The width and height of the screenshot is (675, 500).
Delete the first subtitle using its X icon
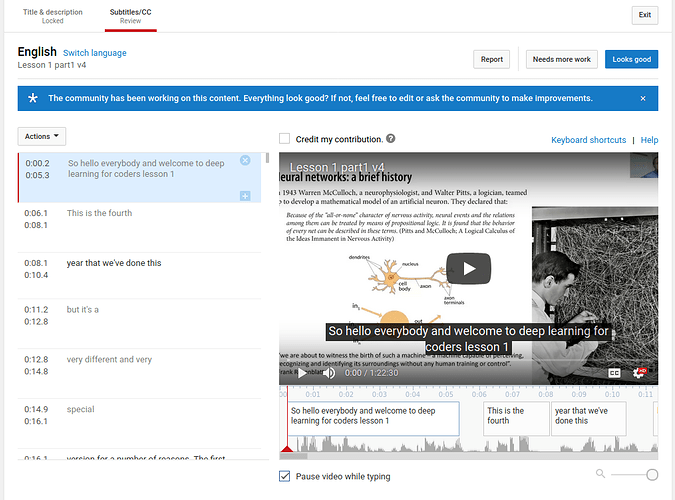click(x=246, y=161)
